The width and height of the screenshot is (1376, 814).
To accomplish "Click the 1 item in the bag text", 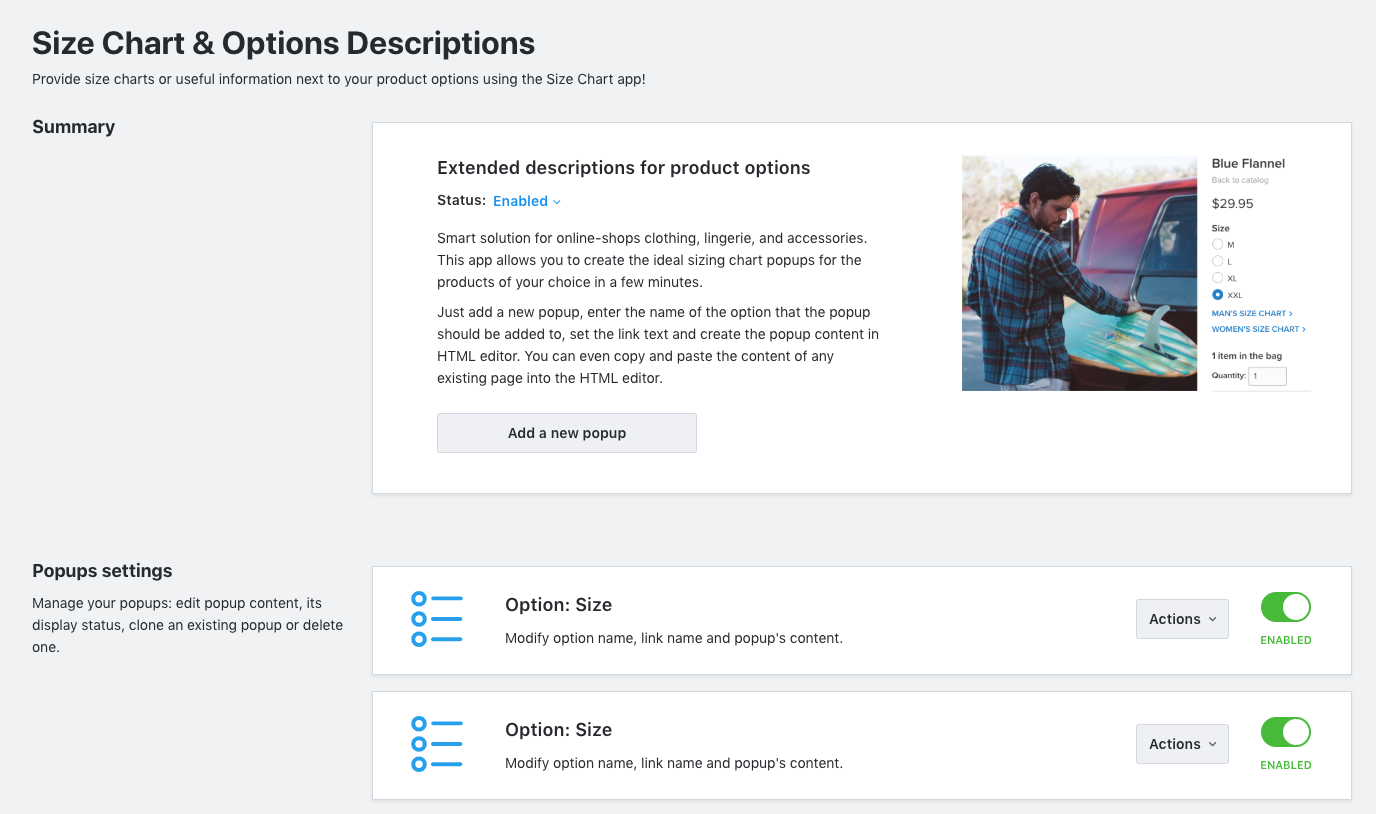I will [x=1246, y=356].
